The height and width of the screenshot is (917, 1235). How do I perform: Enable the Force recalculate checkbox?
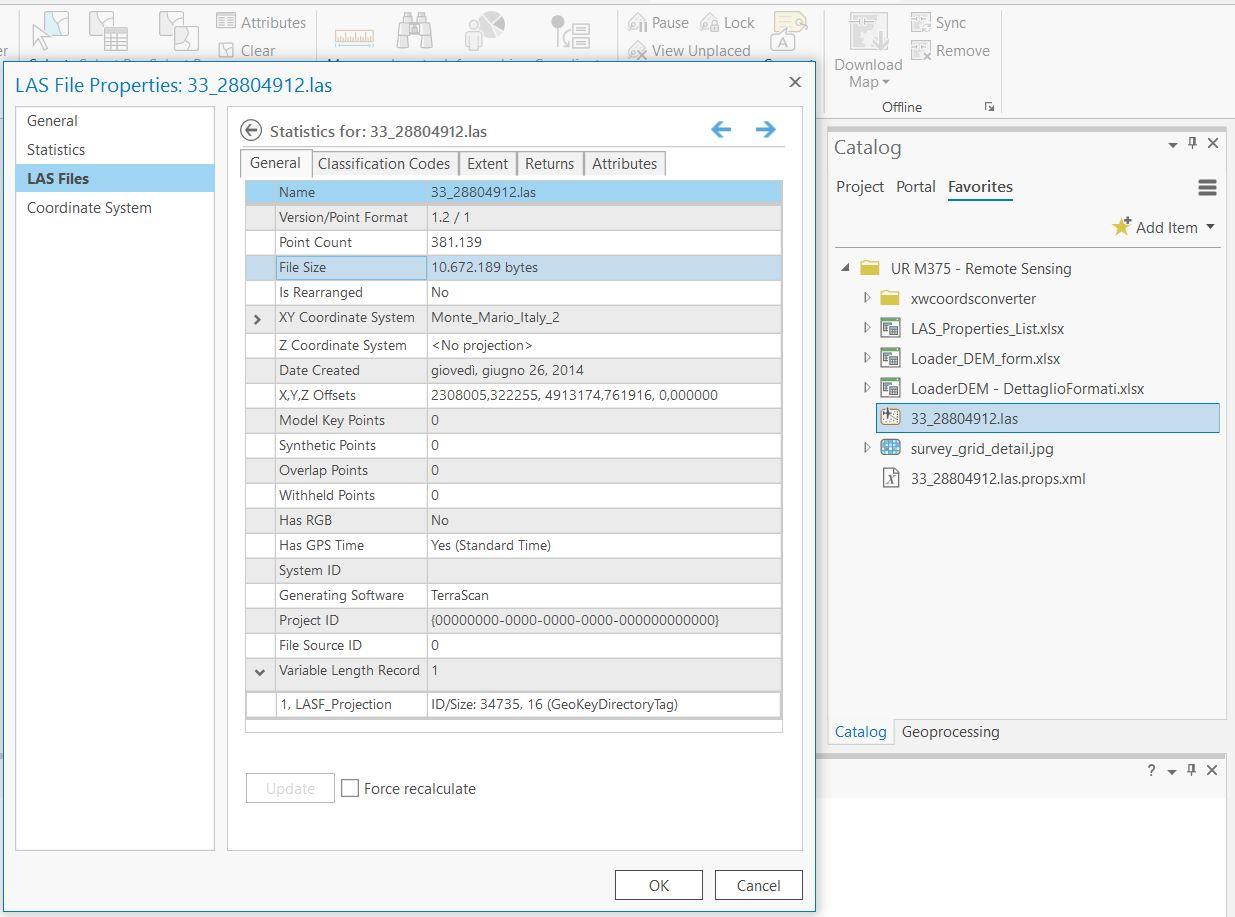349,788
